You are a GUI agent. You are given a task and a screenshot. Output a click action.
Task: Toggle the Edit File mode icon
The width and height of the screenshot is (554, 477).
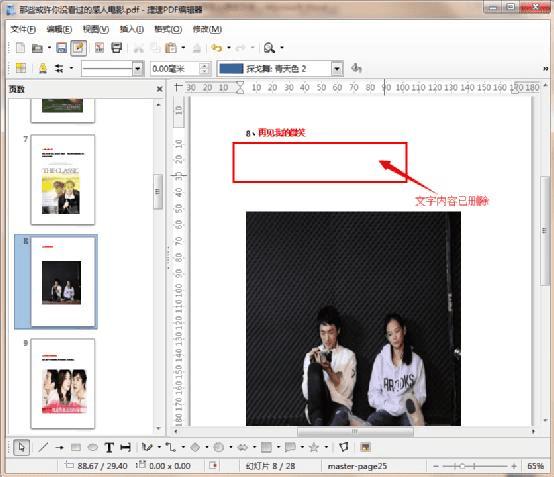coord(78,48)
